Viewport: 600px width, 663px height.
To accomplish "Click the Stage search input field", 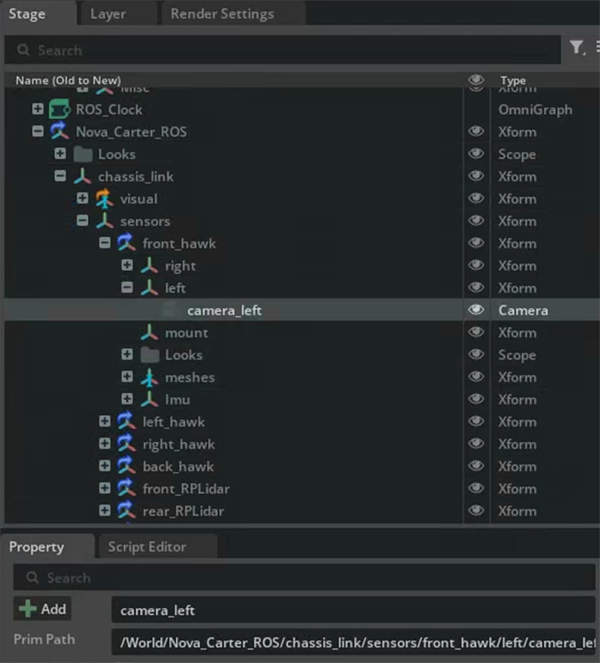I will [290, 50].
